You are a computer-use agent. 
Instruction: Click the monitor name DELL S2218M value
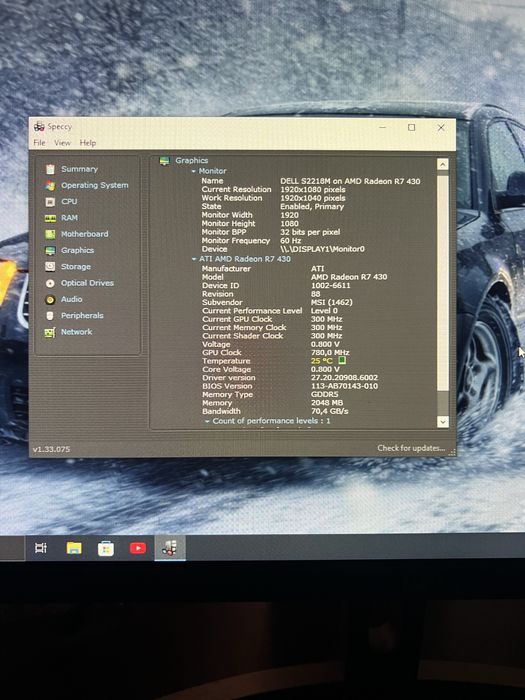(350, 181)
